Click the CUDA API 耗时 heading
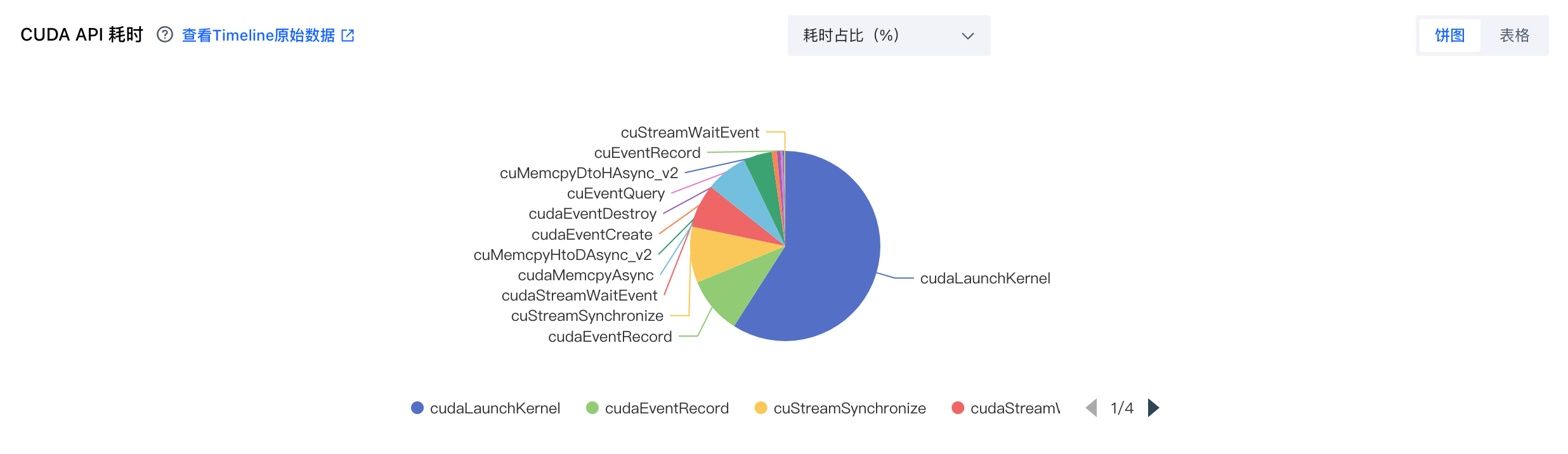 pos(82,35)
